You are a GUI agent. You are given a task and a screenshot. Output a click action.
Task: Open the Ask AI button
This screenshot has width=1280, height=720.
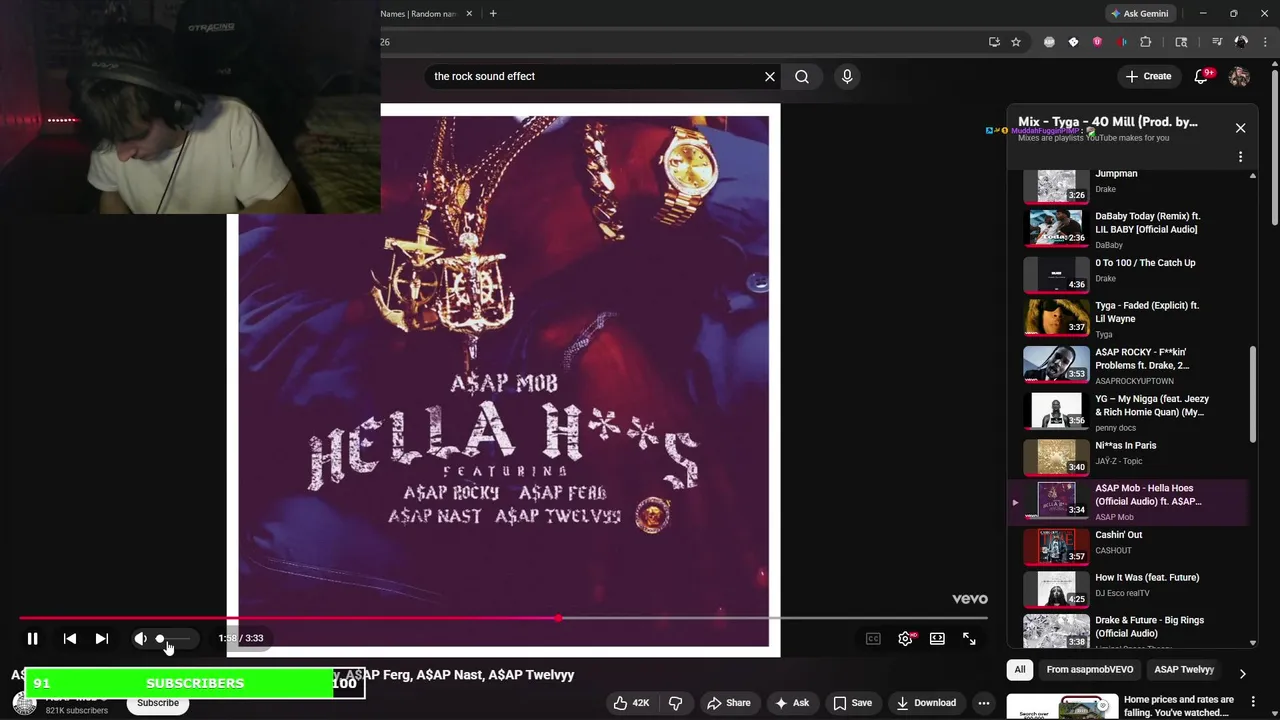click(792, 703)
